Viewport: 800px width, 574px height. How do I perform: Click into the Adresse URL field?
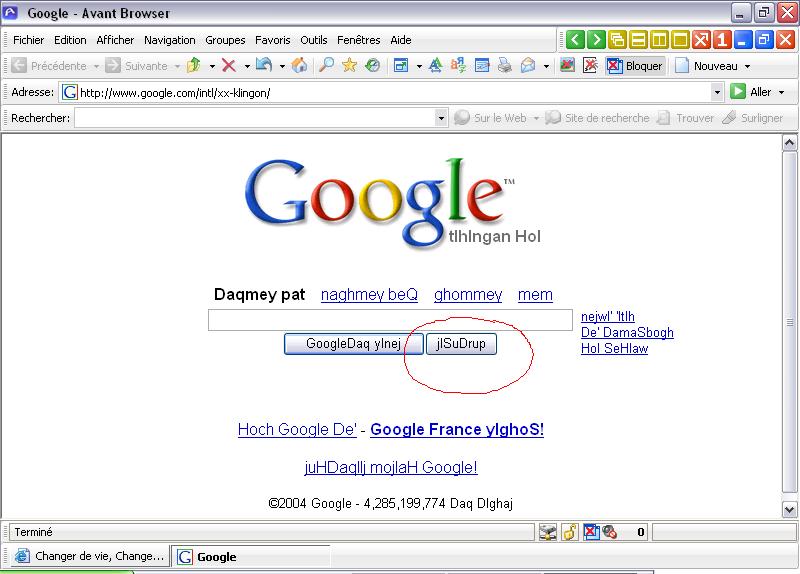click(386, 92)
